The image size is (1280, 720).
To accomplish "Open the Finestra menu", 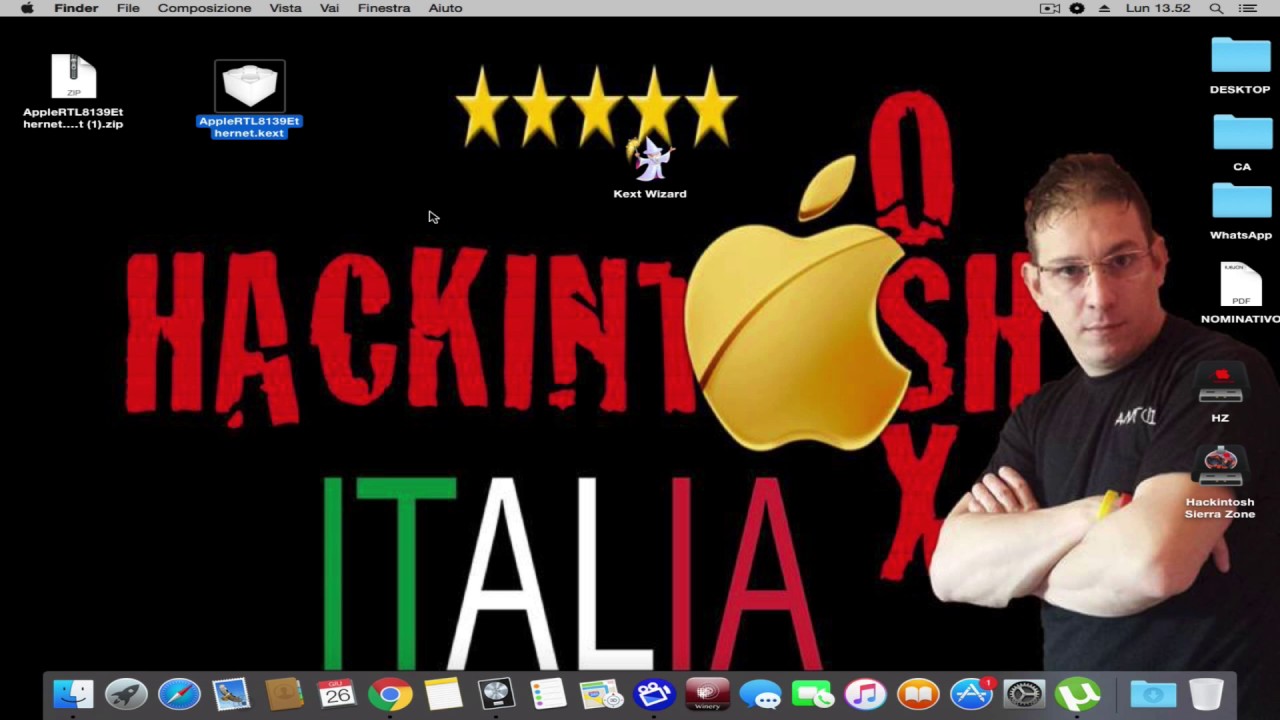I will point(384,8).
